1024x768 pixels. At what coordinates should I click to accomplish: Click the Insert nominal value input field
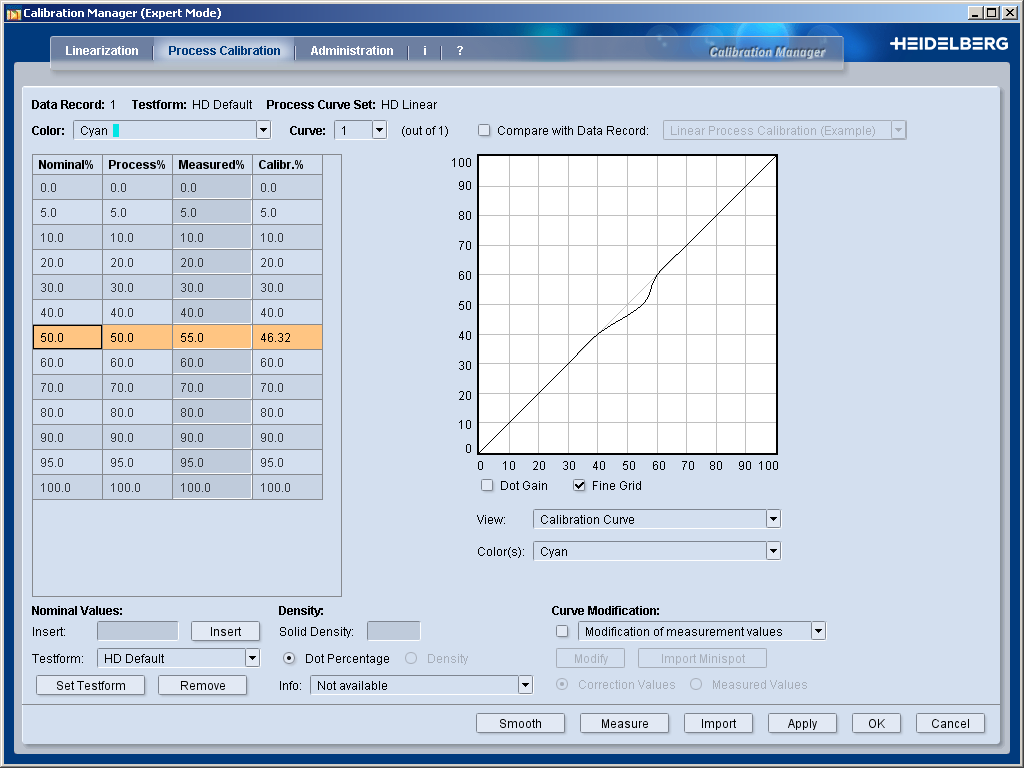(x=137, y=631)
